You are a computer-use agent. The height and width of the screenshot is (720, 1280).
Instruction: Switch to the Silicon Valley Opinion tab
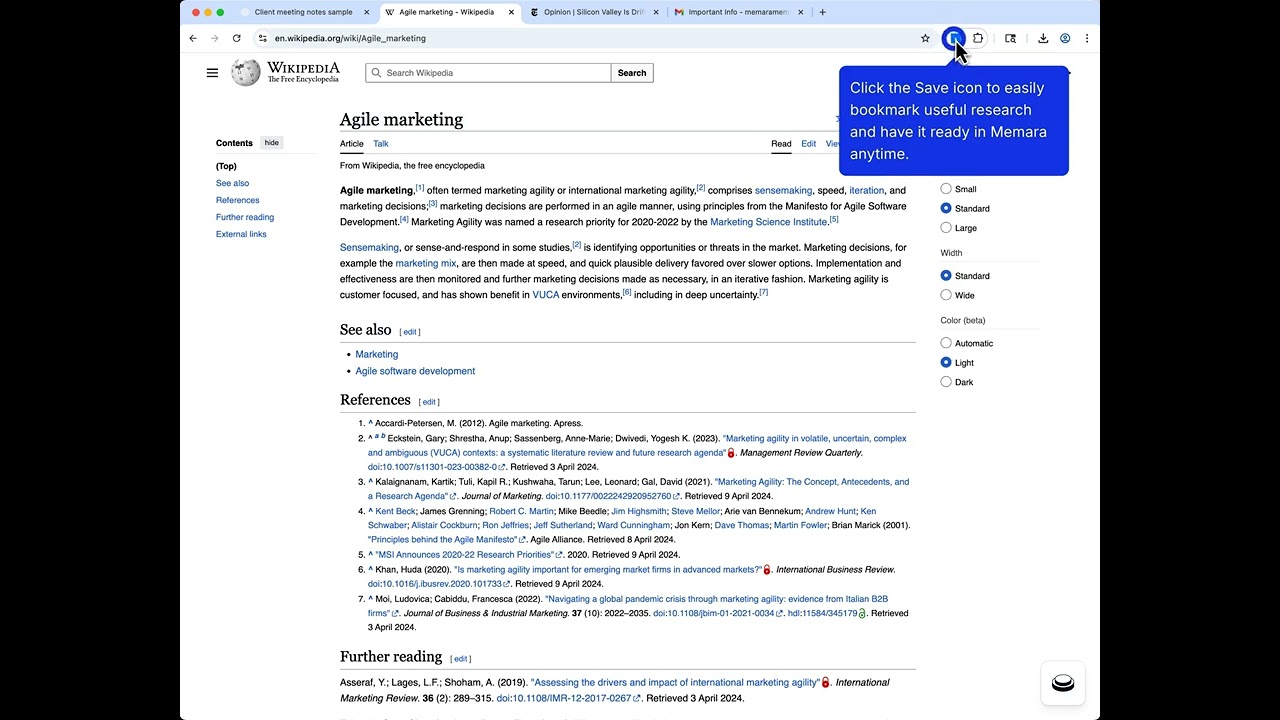point(594,12)
